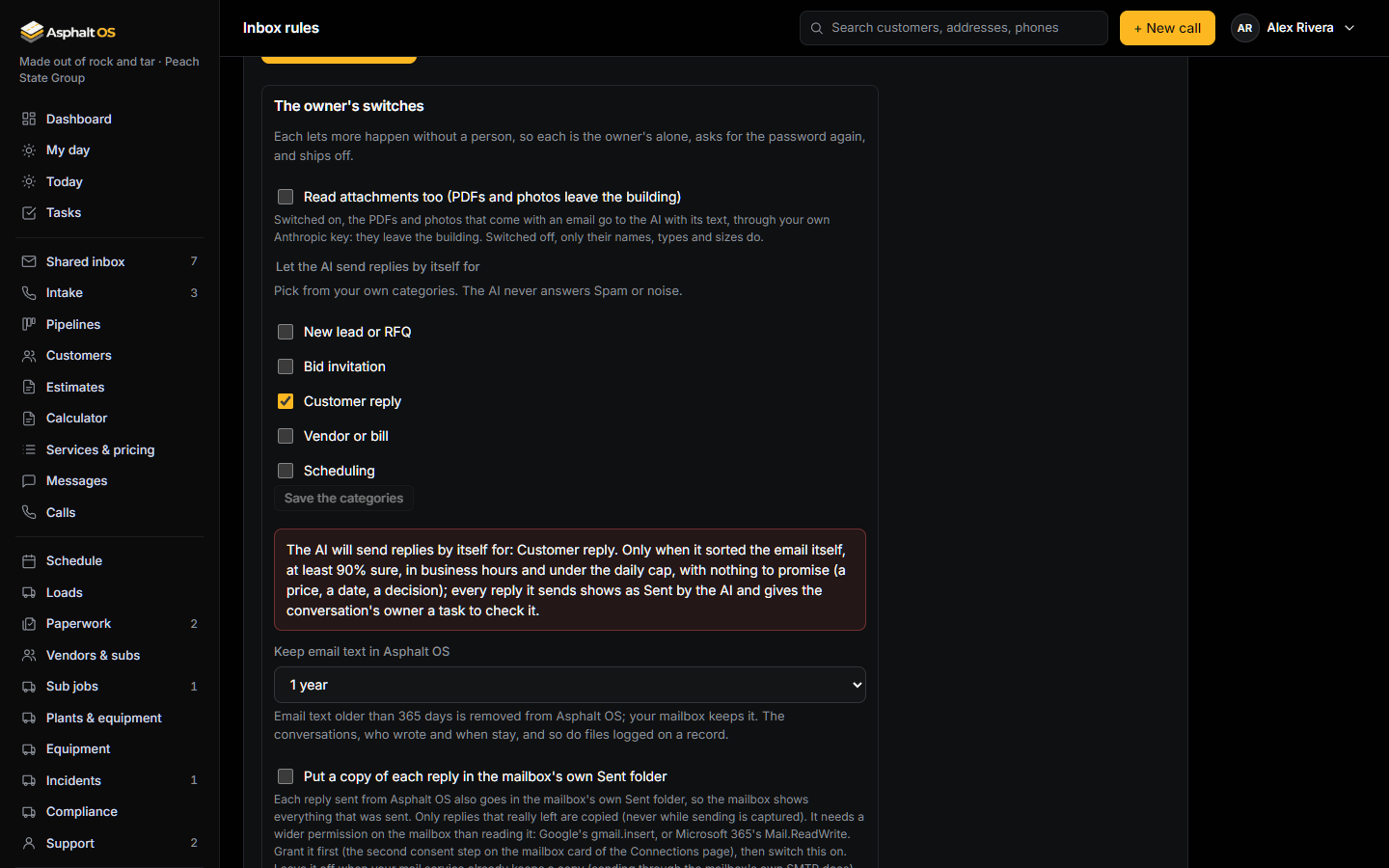Open the Today page in sidebar
Image resolution: width=1389 pixels, height=868 pixels.
point(109,181)
